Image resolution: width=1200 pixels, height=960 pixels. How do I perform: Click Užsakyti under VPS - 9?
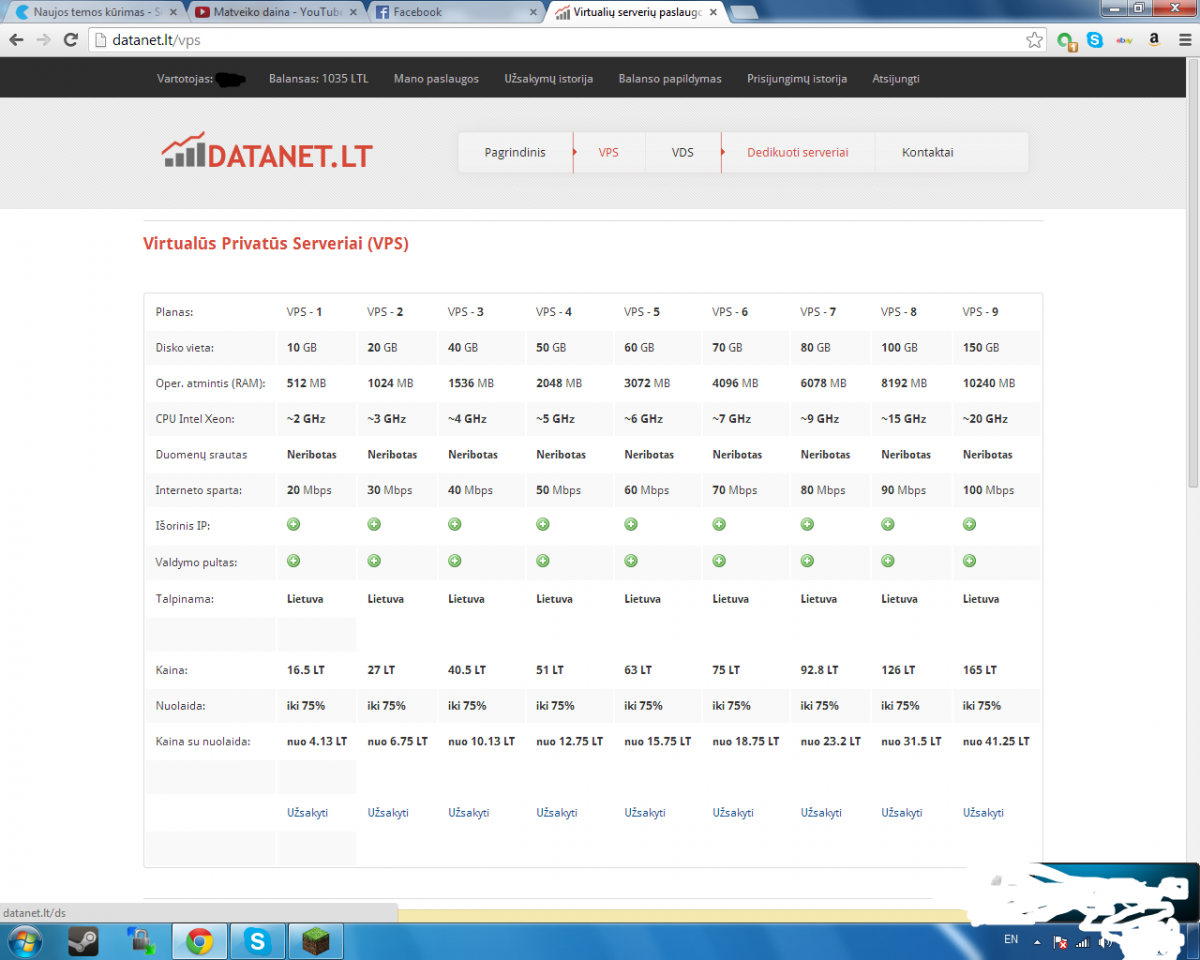pyautogui.click(x=983, y=813)
